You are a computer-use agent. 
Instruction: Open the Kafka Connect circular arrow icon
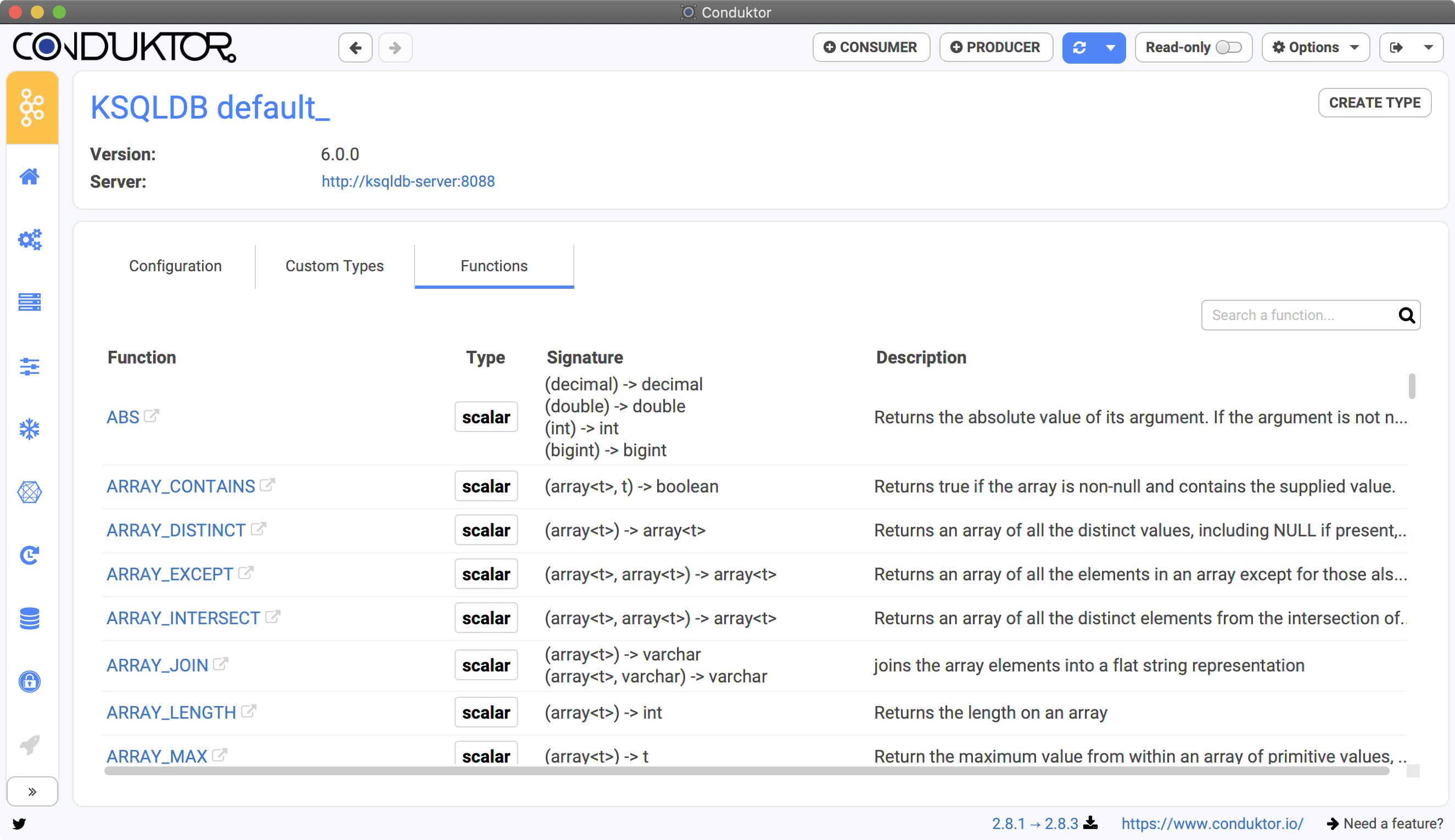[30, 555]
